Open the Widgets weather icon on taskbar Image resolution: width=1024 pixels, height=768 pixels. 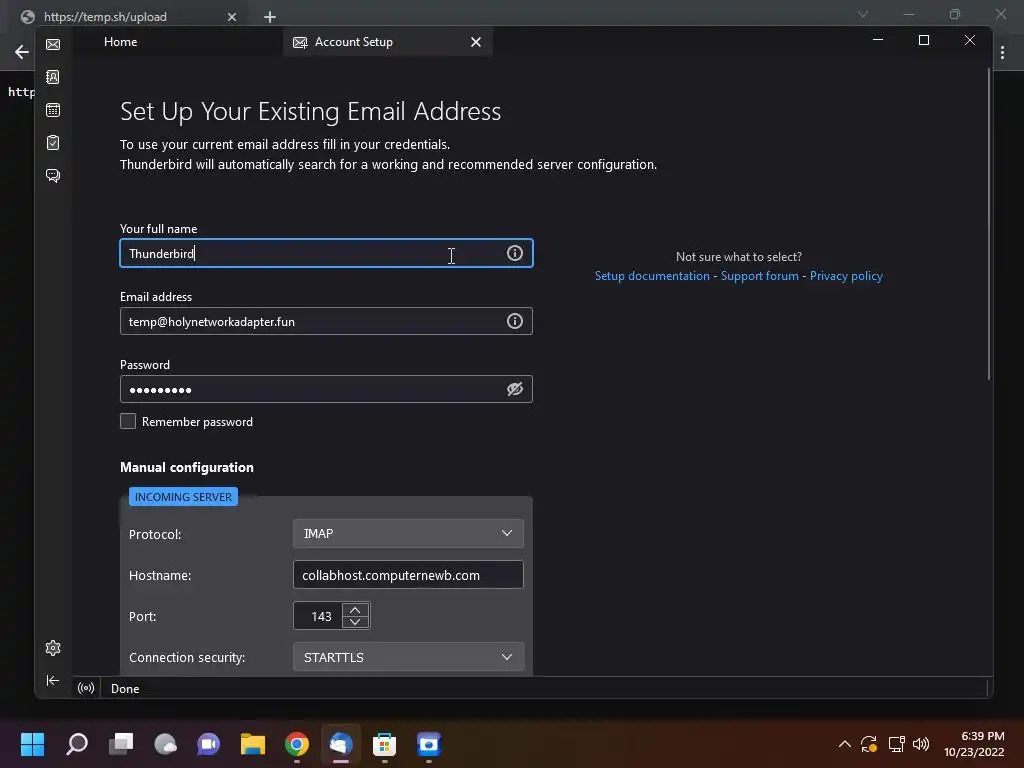pyautogui.click(x=165, y=744)
